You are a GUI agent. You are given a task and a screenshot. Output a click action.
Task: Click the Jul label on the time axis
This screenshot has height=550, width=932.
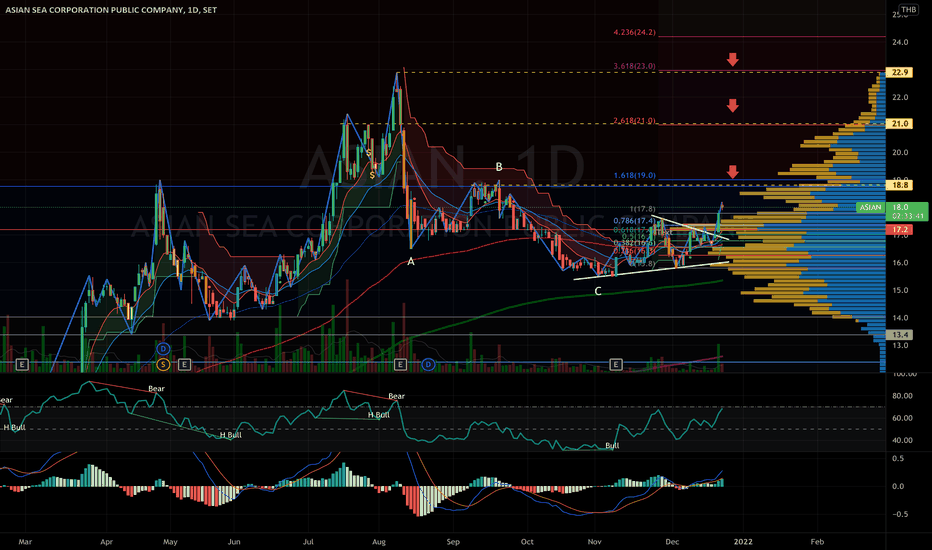click(308, 542)
